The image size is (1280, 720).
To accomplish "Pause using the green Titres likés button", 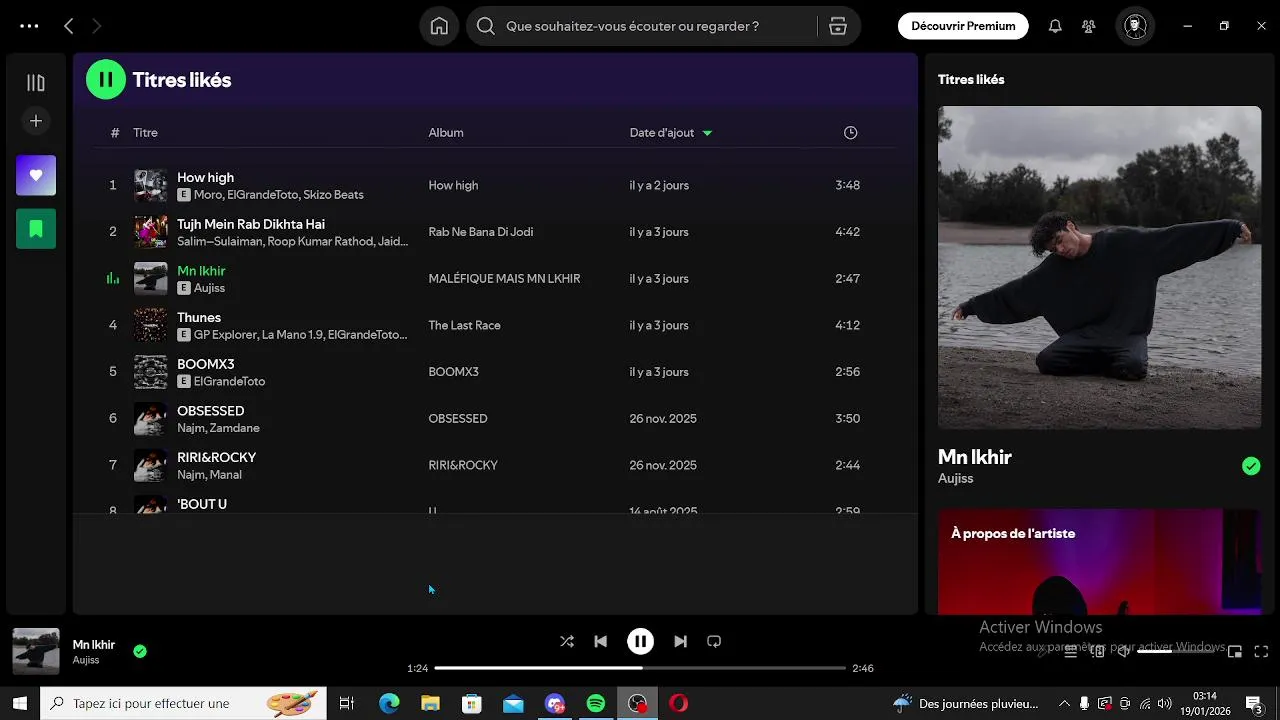I will point(106,79).
